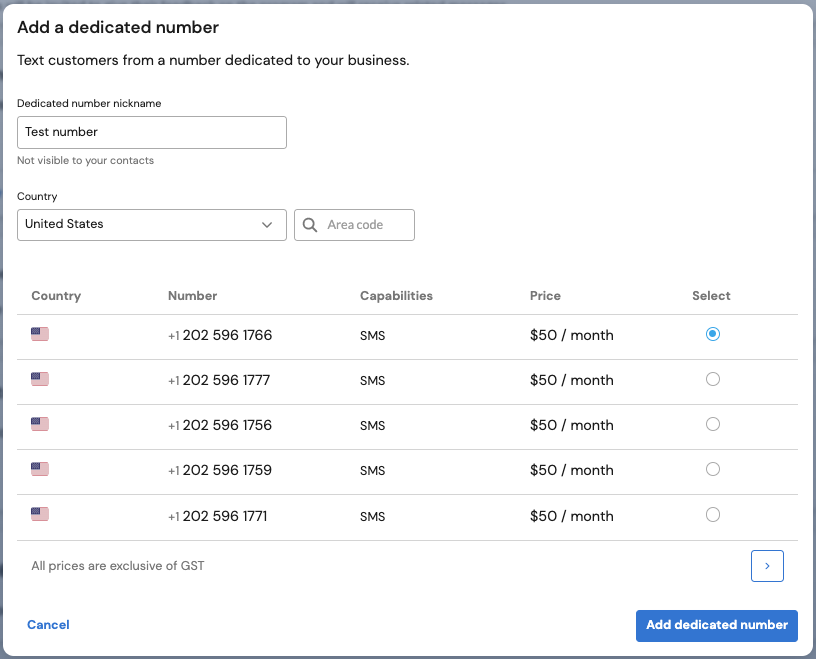Click the Area code search field
The image size is (816, 659).
pos(354,225)
